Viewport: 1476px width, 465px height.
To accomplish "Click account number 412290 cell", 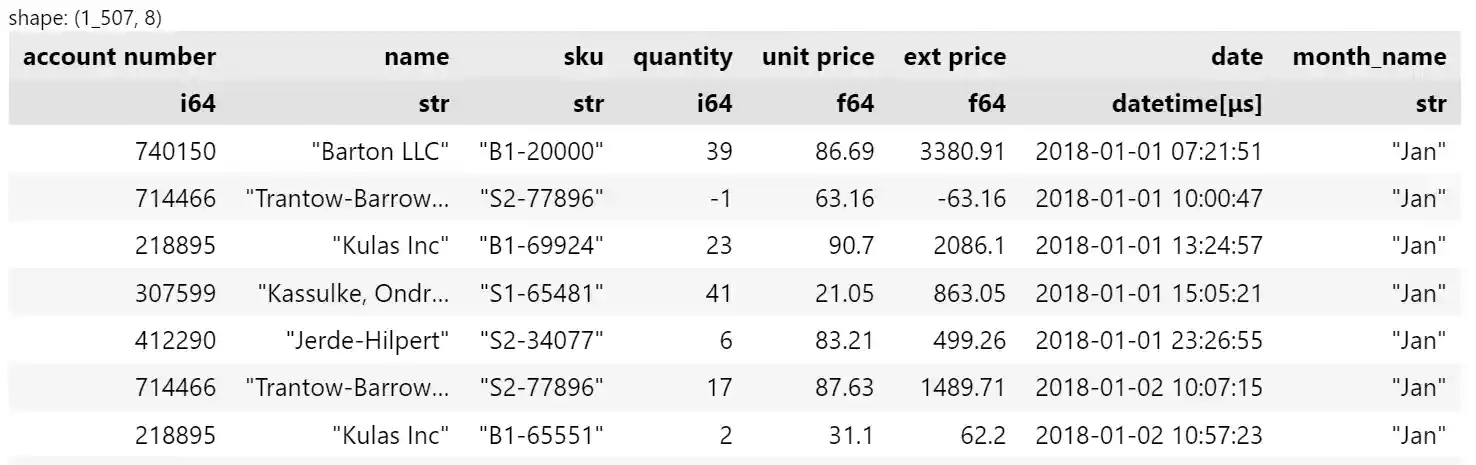I will point(175,340).
